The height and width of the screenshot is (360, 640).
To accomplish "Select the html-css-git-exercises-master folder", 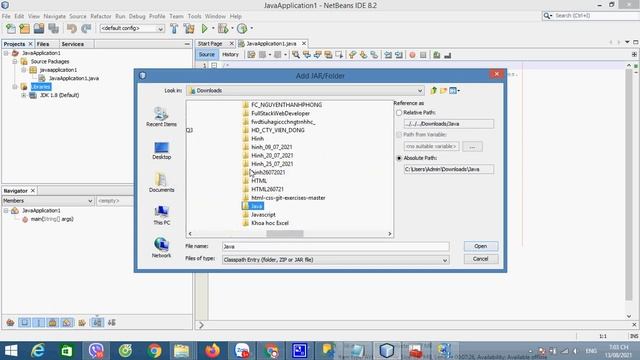I will click(x=288, y=198).
